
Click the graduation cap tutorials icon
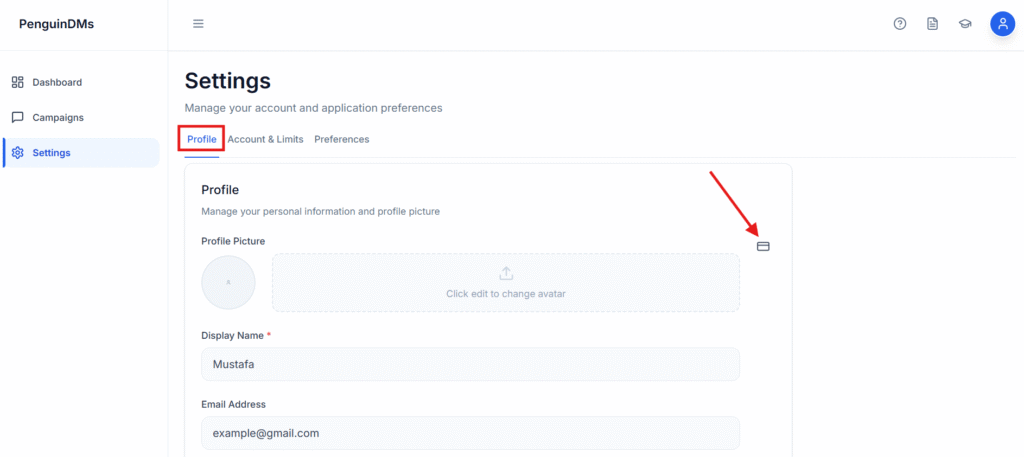coord(965,24)
